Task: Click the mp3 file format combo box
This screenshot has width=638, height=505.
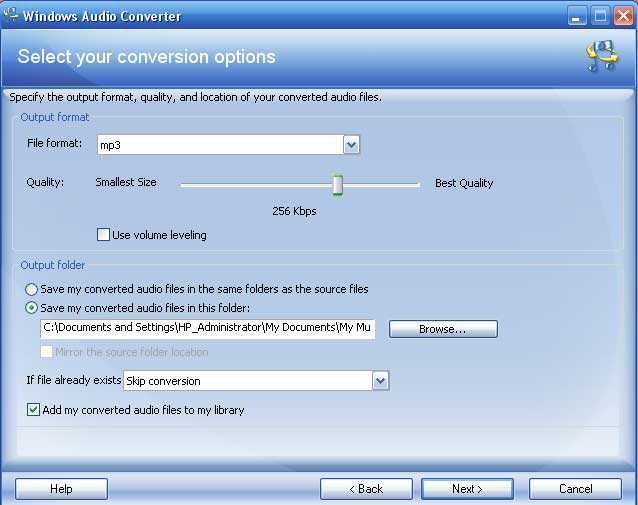Action: (x=228, y=144)
